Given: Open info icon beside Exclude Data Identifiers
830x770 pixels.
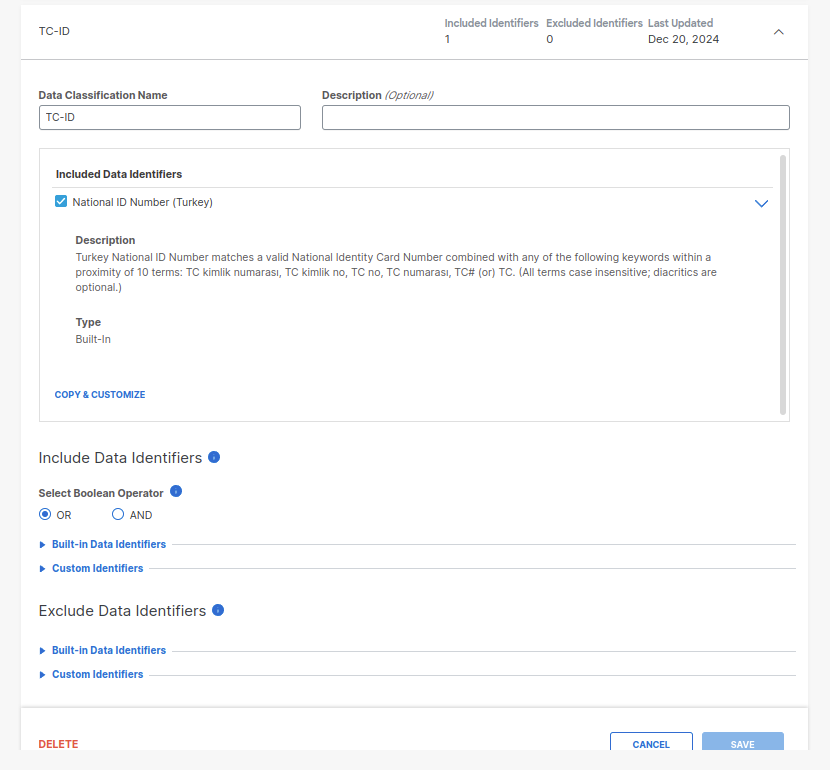Looking at the screenshot, I should (218, 610).
